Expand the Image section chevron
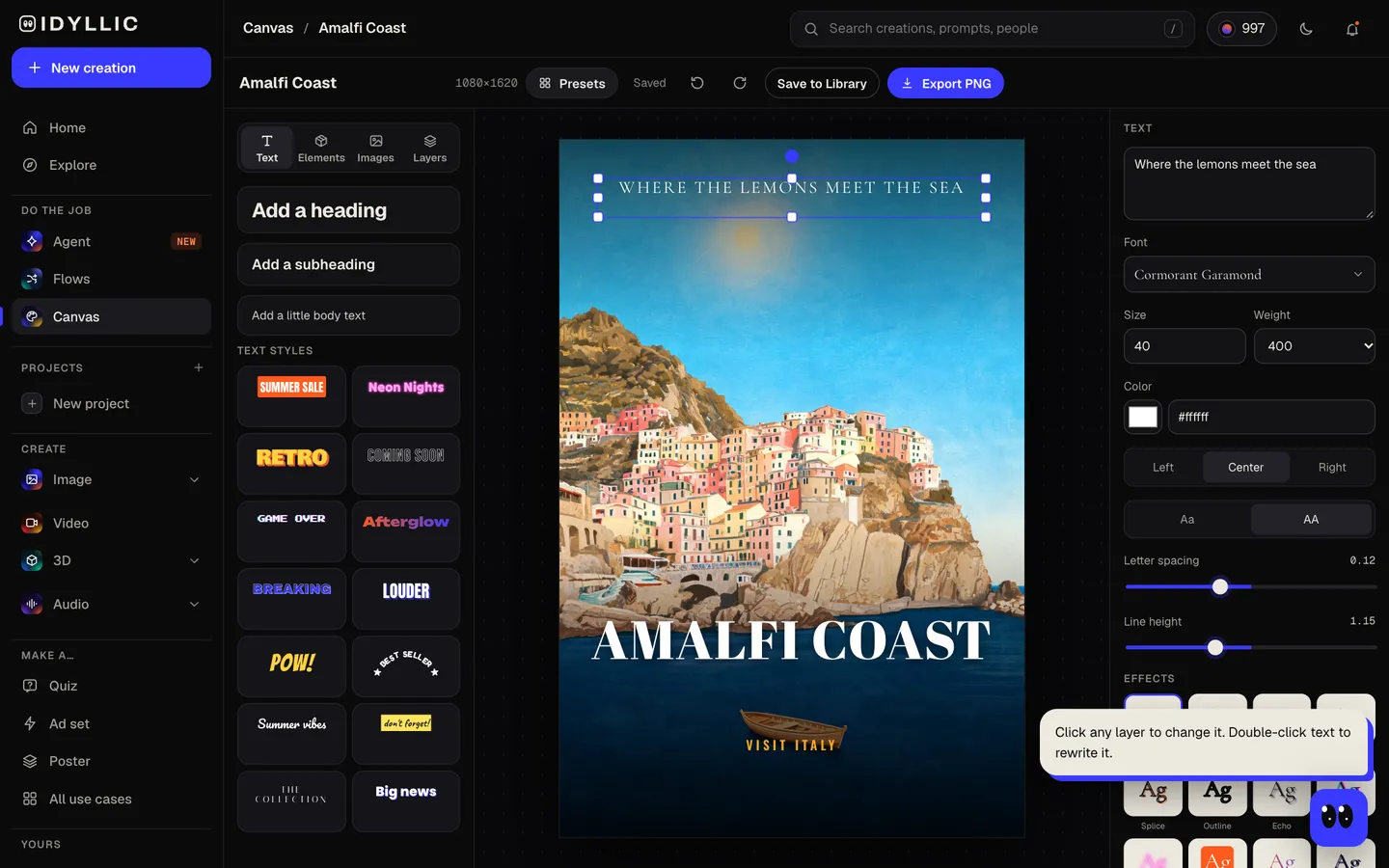1389x868 pixels. click(194, 479)
